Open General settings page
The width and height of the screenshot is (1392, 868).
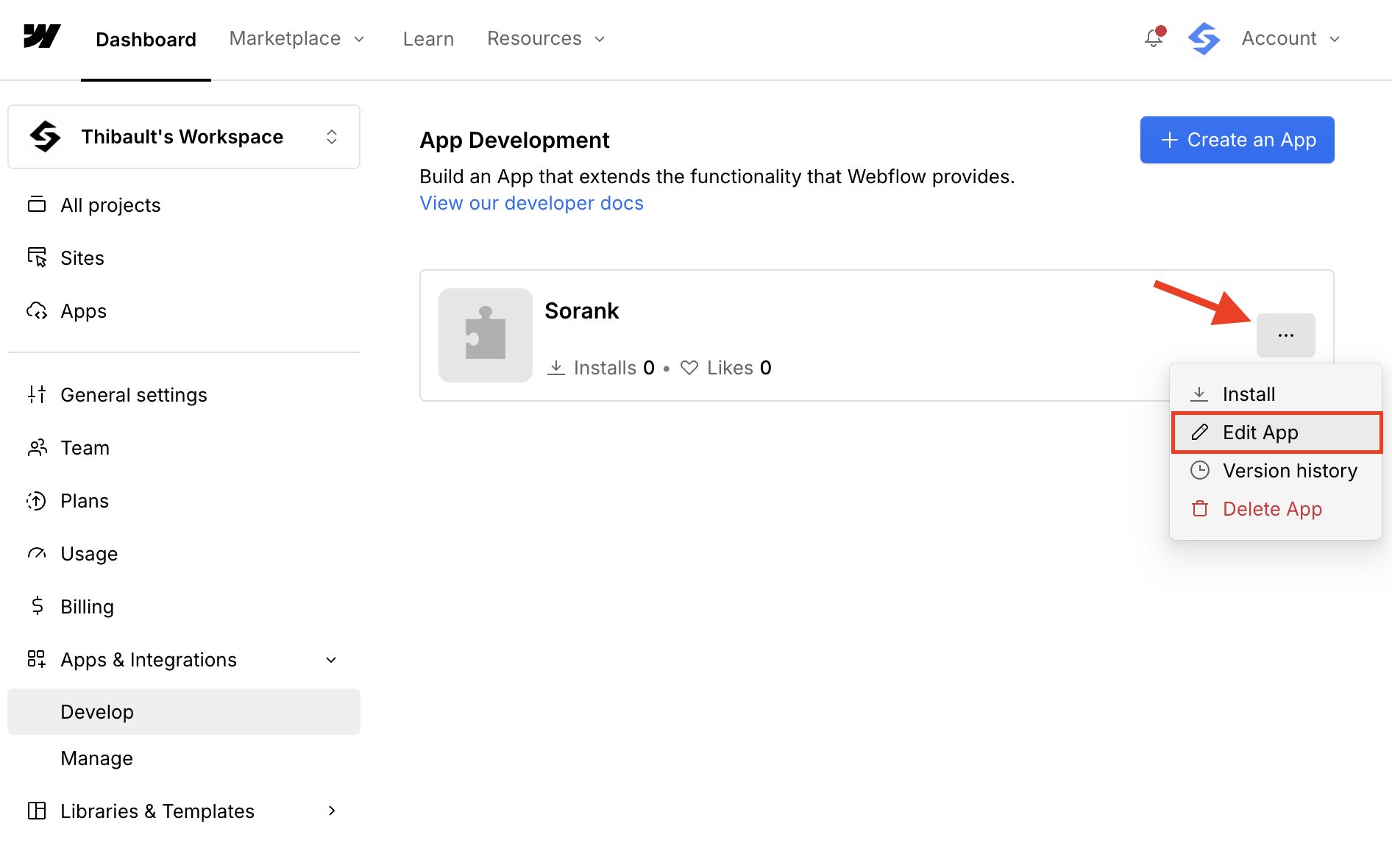click(x=184, y=394)
